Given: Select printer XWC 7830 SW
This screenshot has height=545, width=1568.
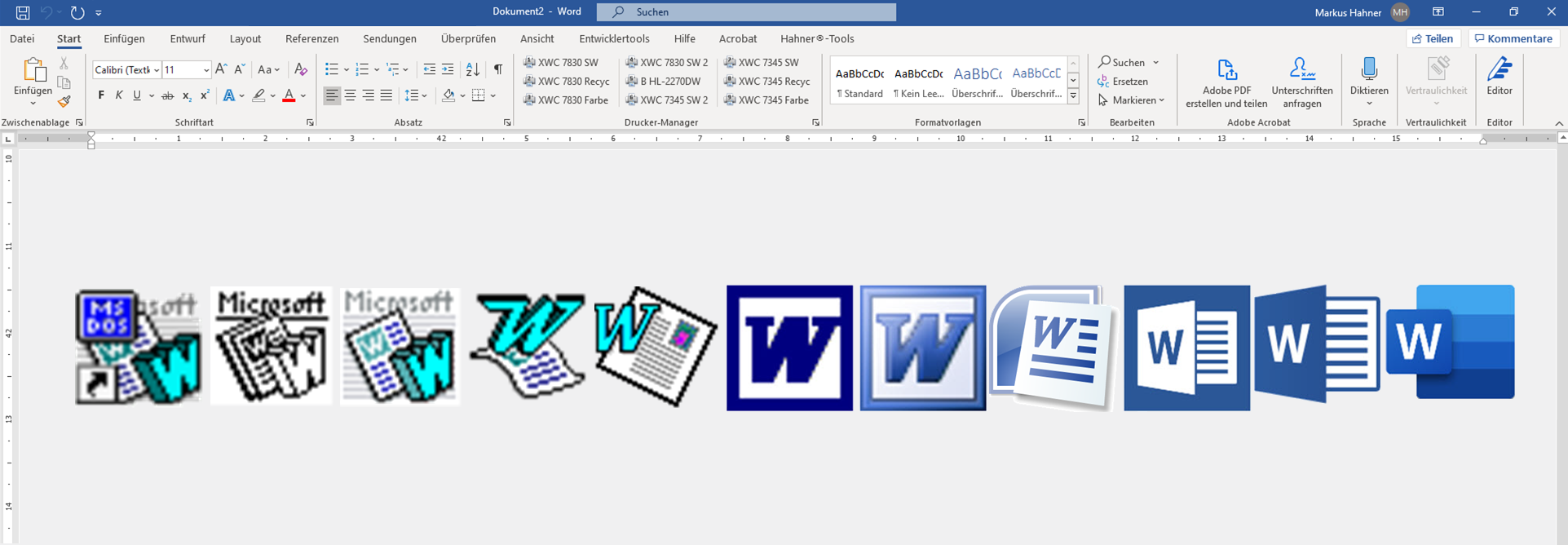Looking at the screenshot, I should [561, 62].
